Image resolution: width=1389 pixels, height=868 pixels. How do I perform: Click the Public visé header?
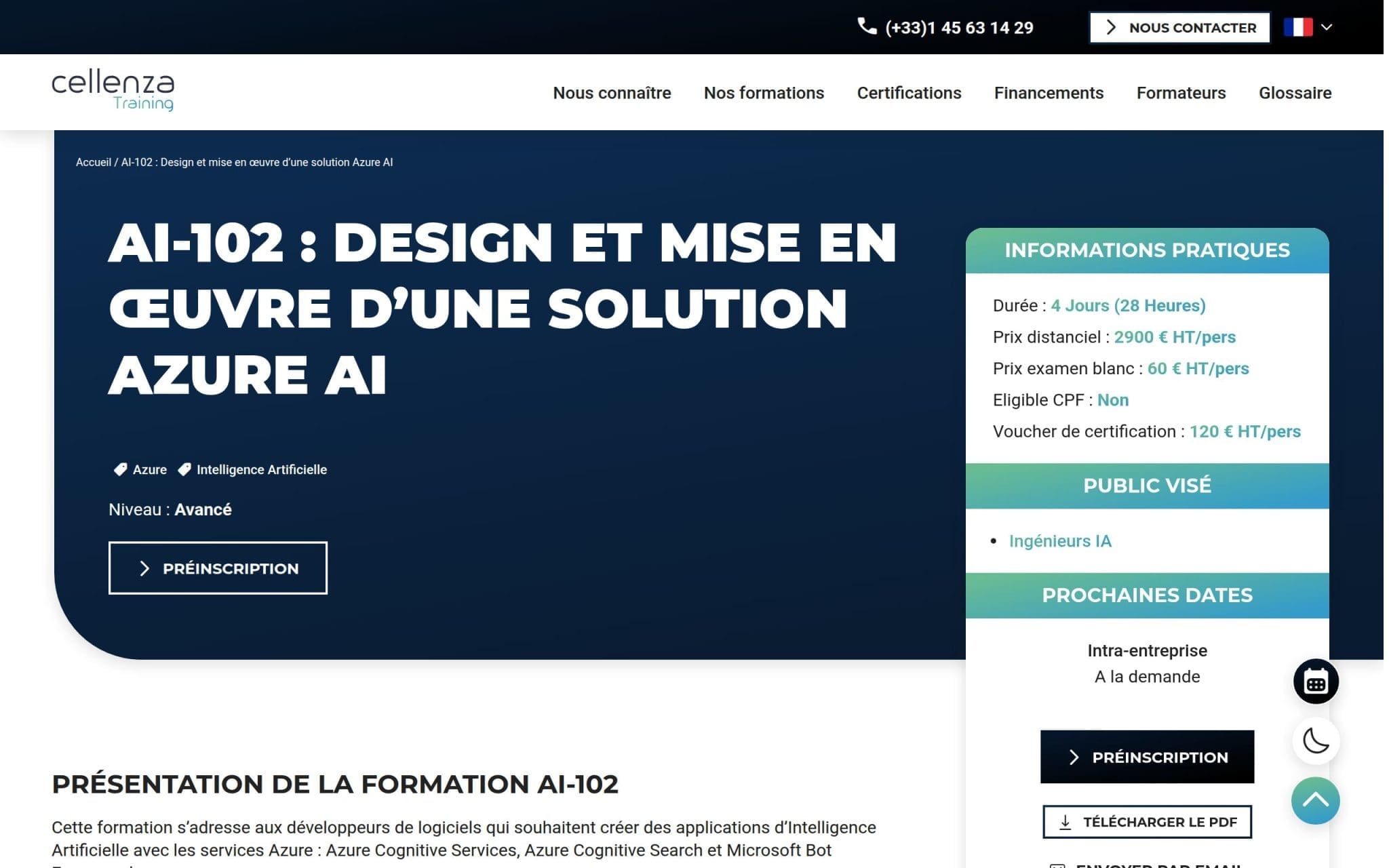click(1147, 486)
